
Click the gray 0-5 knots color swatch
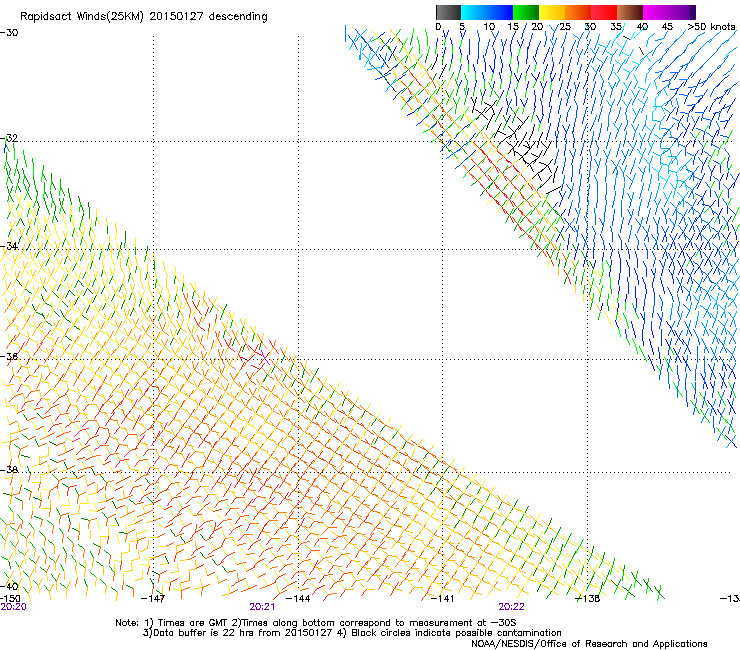(448, 12)
